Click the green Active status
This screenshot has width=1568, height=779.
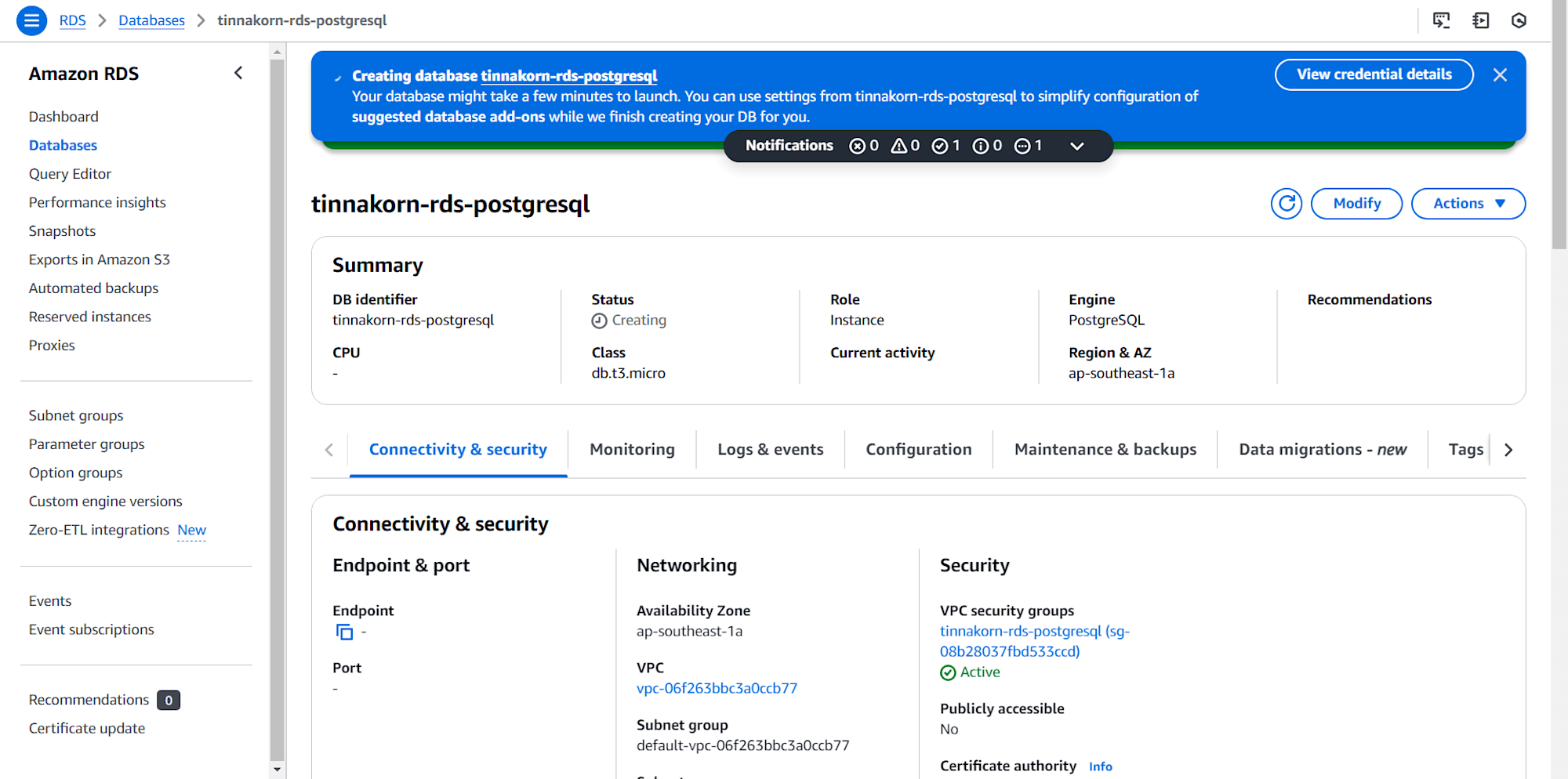pos(970,672)
